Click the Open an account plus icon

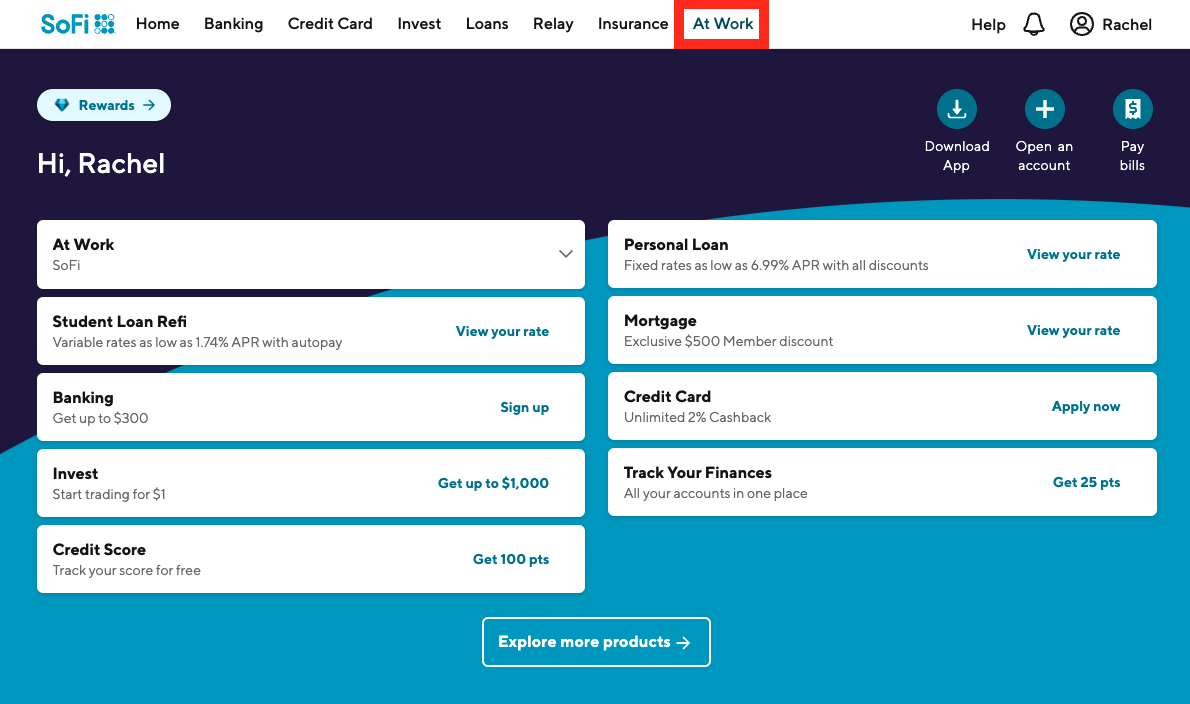coord(1044,109)
